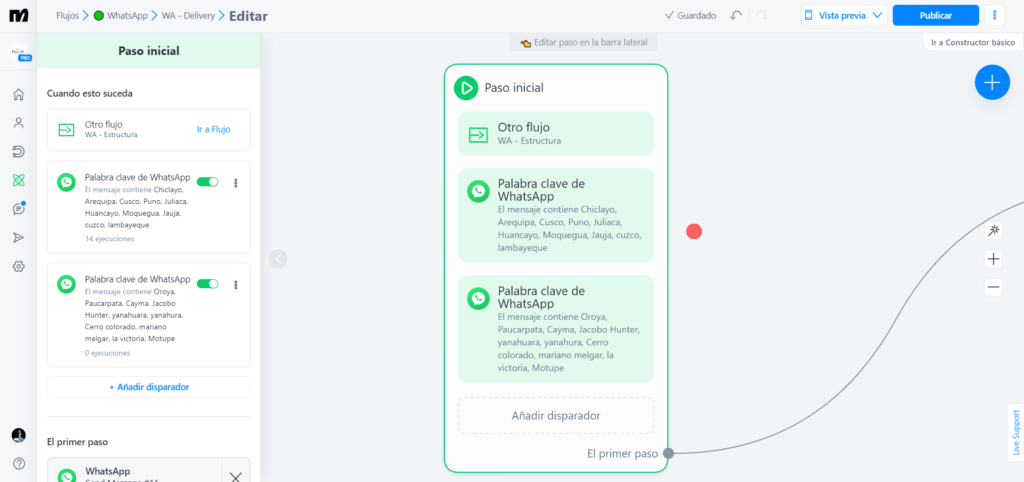Viewport: 1024px width, 482px height.
Task: Open Live Chat sidebar icon
Action: (x=19, y=209)
